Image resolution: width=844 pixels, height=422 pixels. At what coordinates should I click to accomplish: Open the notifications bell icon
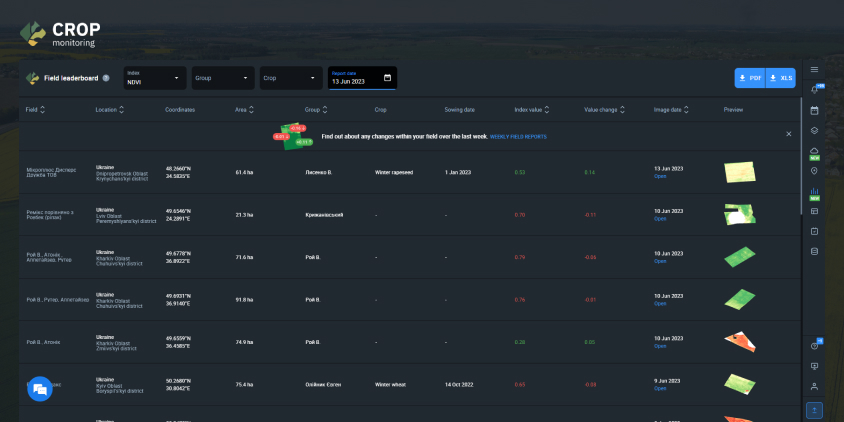[x=814, y=90]
